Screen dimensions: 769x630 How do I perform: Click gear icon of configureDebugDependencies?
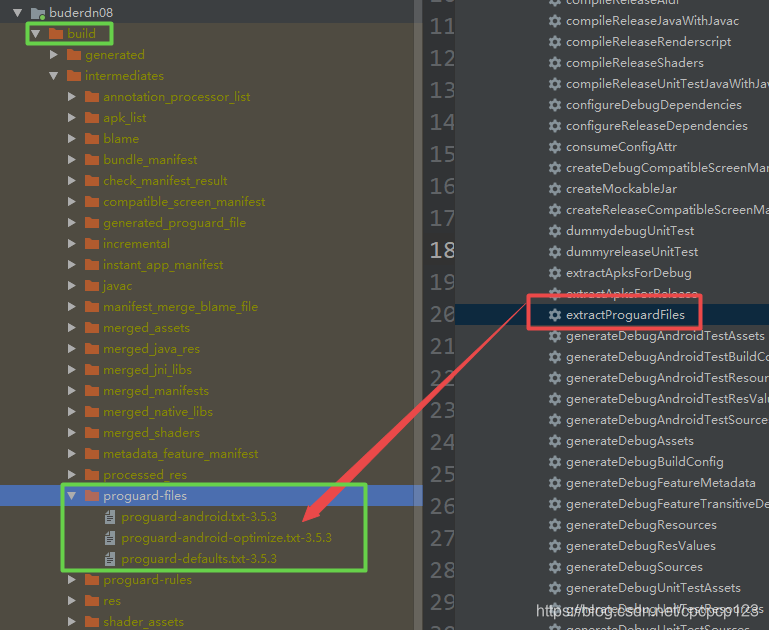click(555, 105)
